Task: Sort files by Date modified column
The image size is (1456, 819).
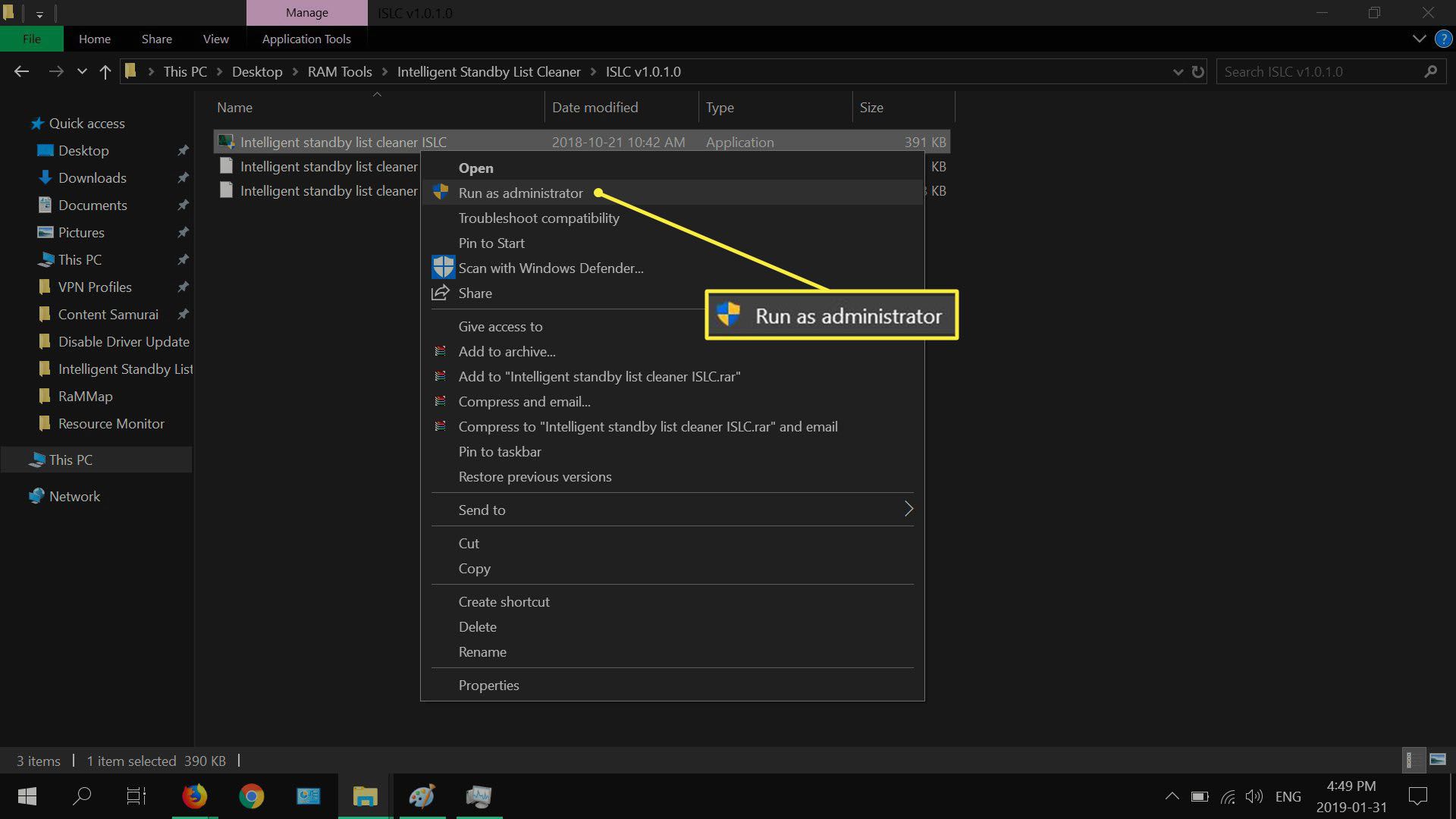Action: (621, 108)
